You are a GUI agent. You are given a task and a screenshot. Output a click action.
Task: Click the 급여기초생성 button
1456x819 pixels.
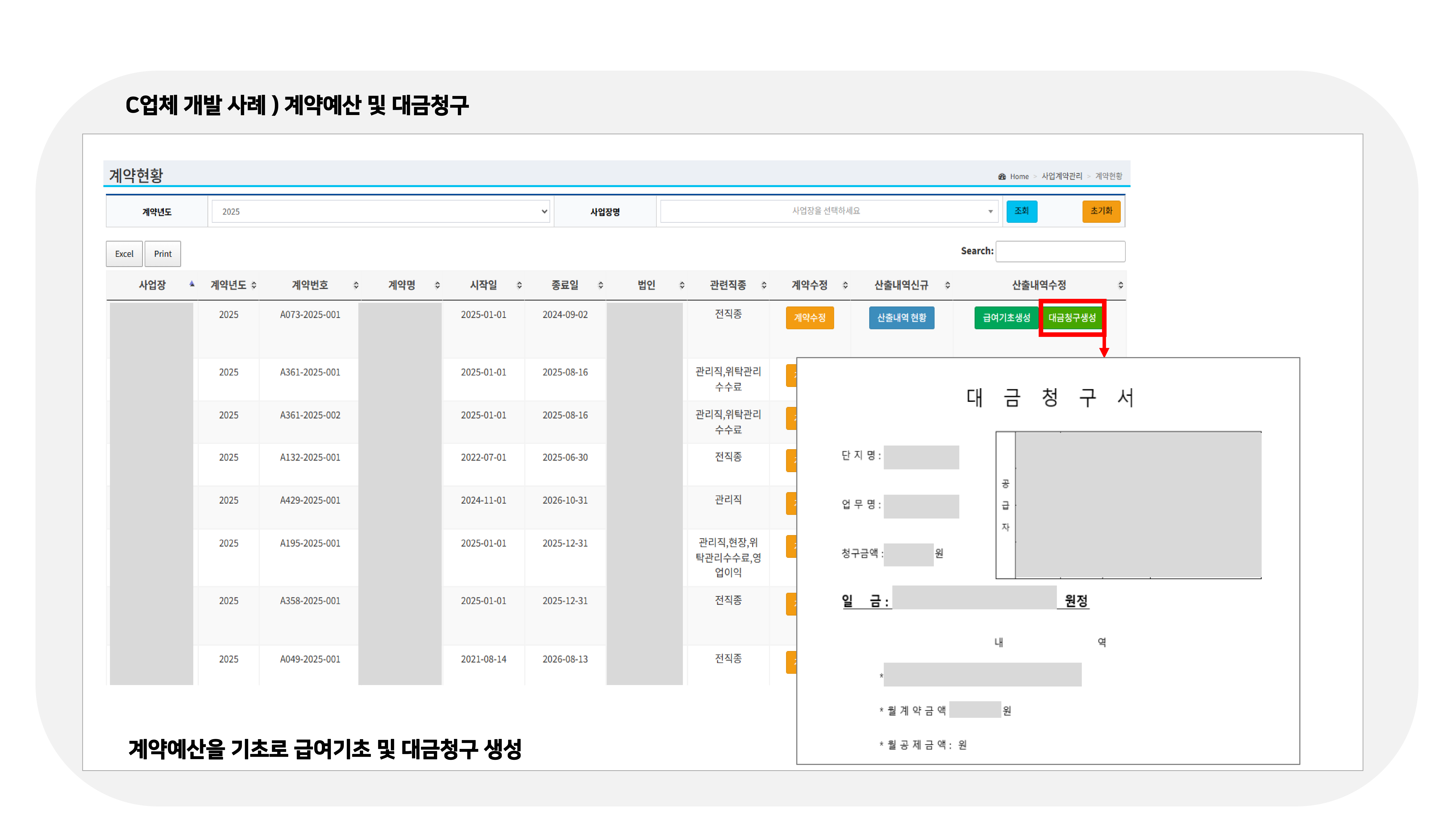[x=1007, y=318]
